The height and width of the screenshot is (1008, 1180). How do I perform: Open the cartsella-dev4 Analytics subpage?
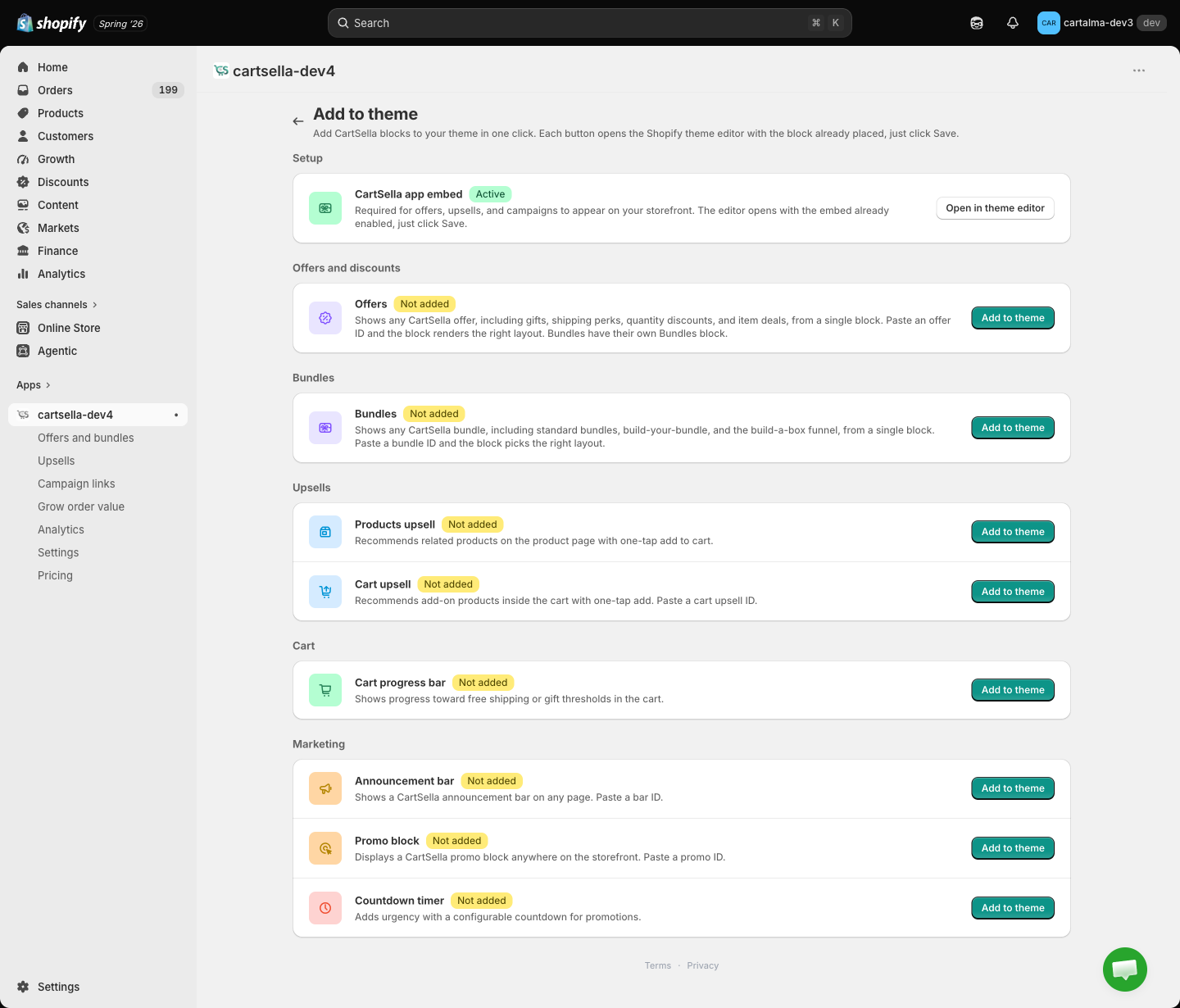coord(61,529)
